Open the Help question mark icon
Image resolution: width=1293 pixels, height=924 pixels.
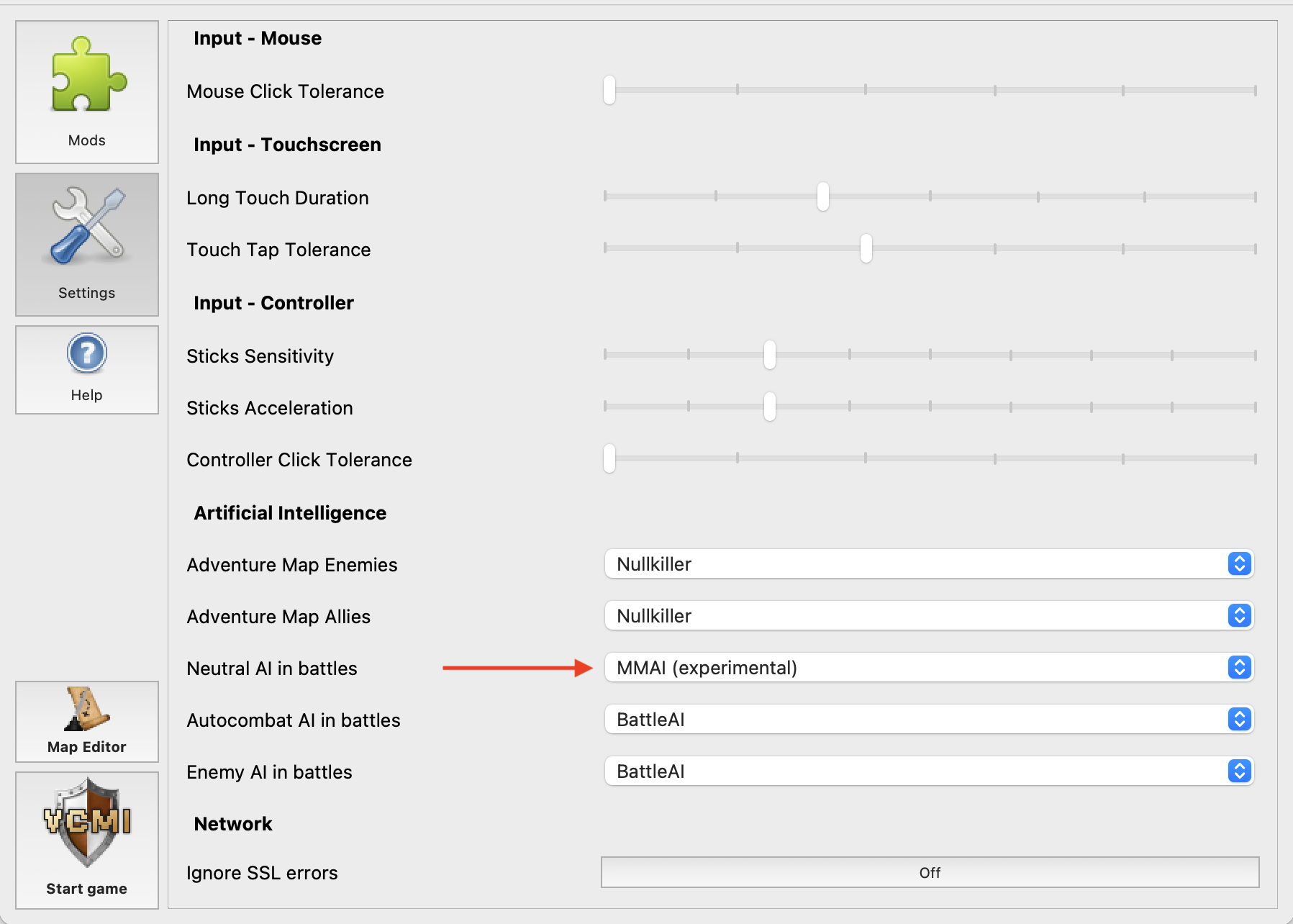point(87,353)
